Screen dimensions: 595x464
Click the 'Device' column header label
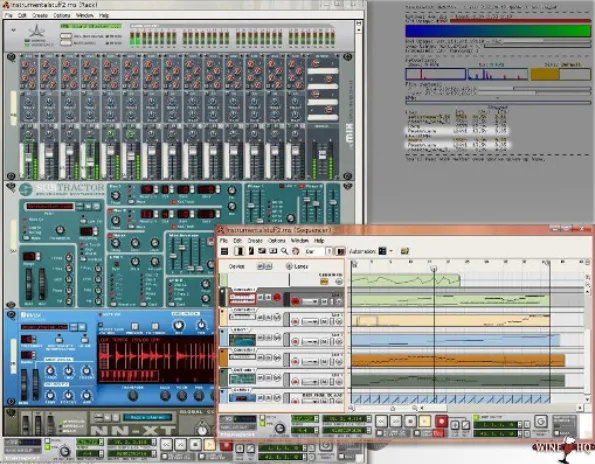(236, 266)
